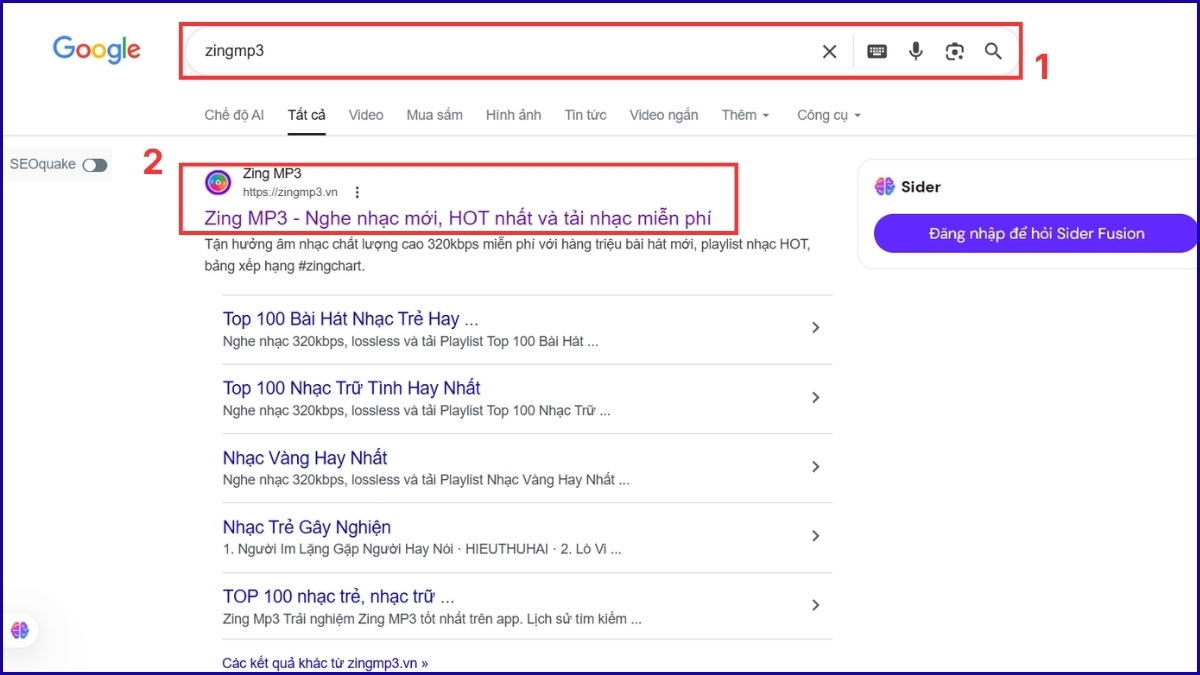The height and width of the screenshot is (675, 1200).
Task: Open Top 100 Bài Hát Nhạc Trẻ Hay link
Action: tap(350, 319)
